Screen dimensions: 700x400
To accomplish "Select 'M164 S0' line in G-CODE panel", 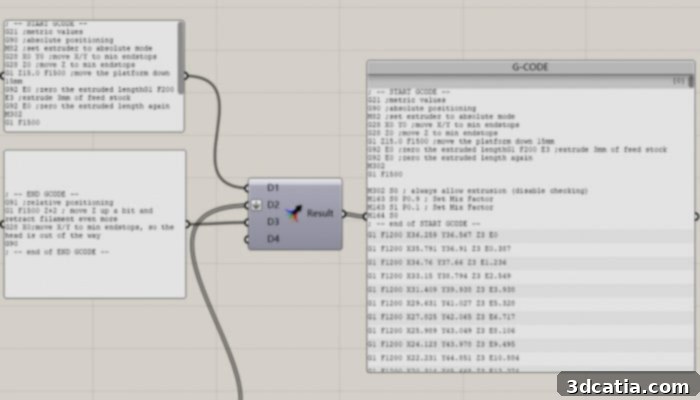I will pos(383,216).
